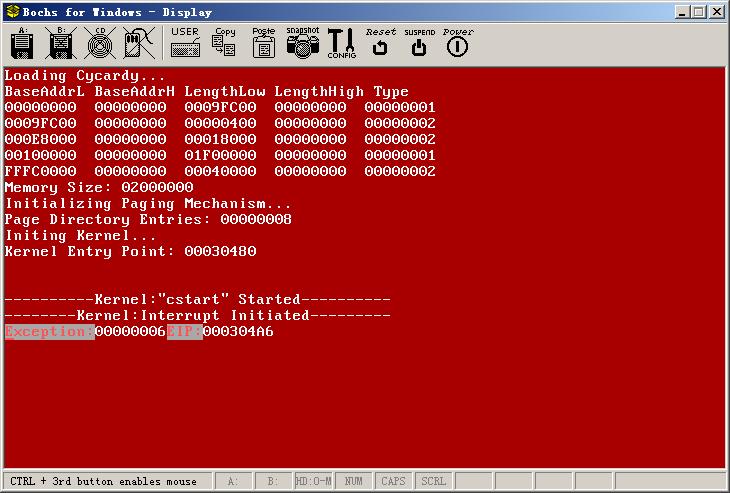Toggle the mouse capture icon
The width and height of the screenshot is (730, 493).
(x=139, y=44)
